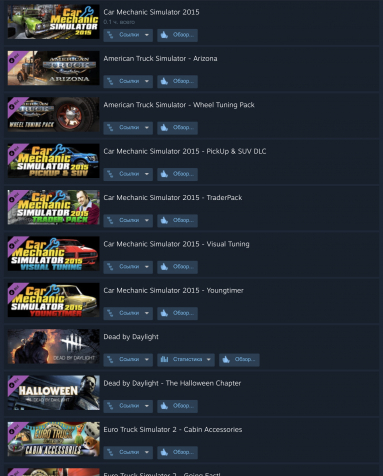
Task: Click thumbs-up review icon for Car Mechanic Simulator 2015
Action: [164, 35]
